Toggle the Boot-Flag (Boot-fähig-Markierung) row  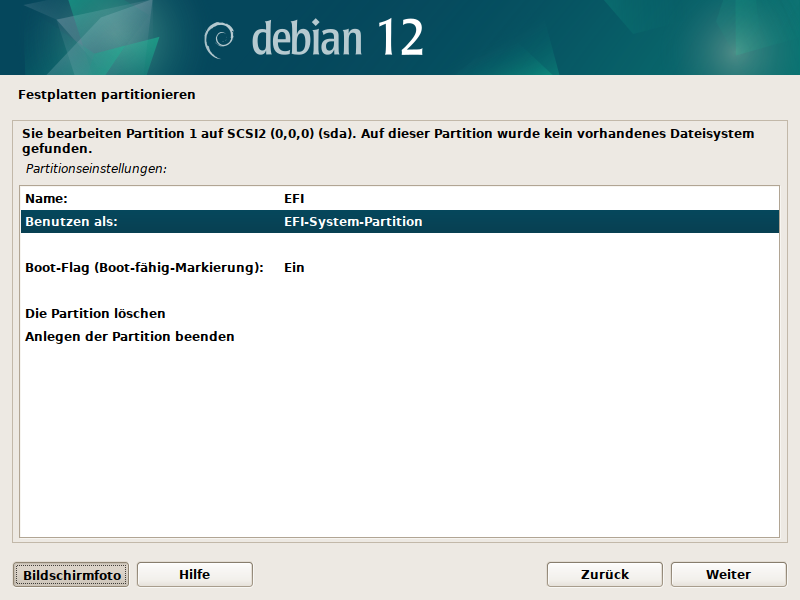click(144, 268)
